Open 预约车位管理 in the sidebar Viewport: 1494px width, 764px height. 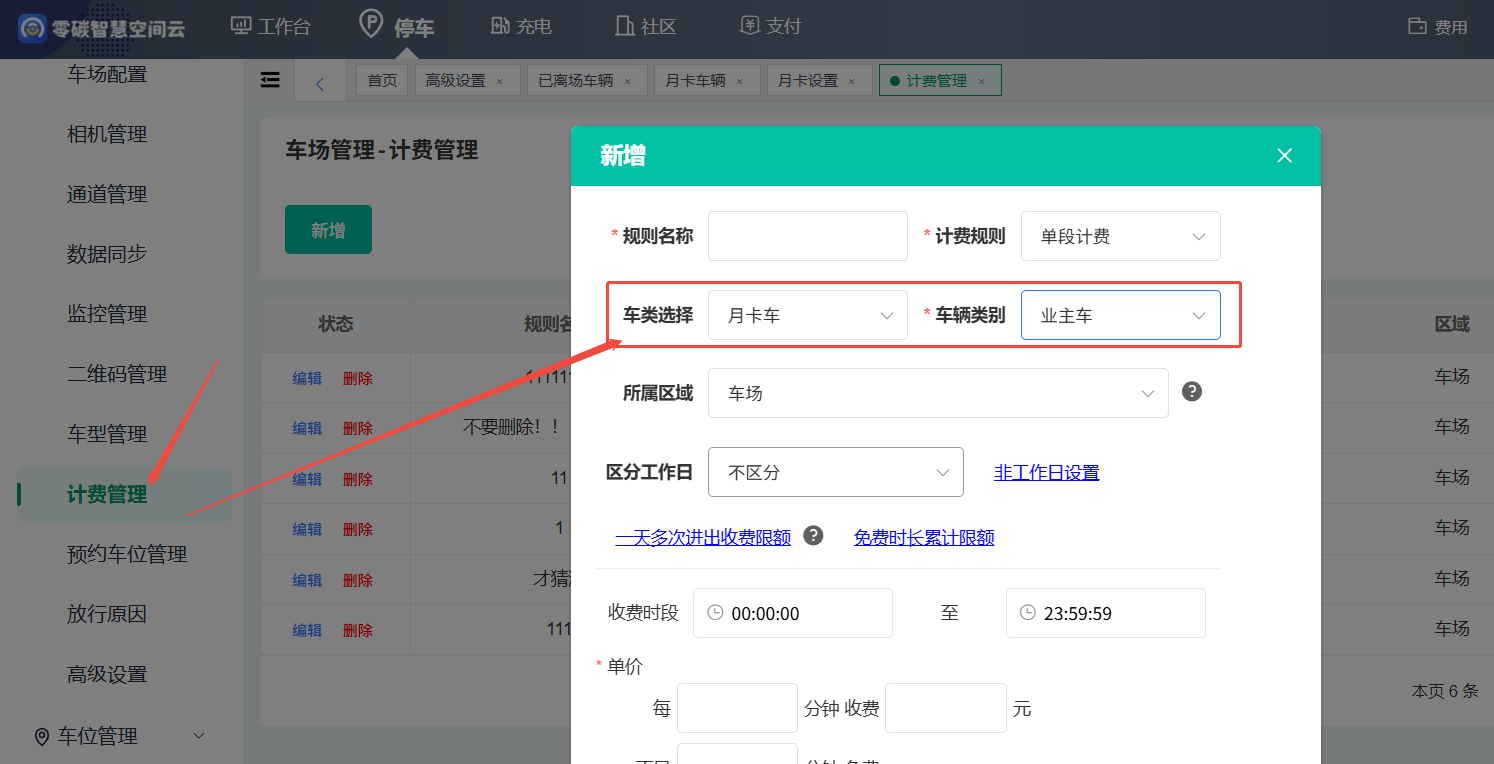127,554
